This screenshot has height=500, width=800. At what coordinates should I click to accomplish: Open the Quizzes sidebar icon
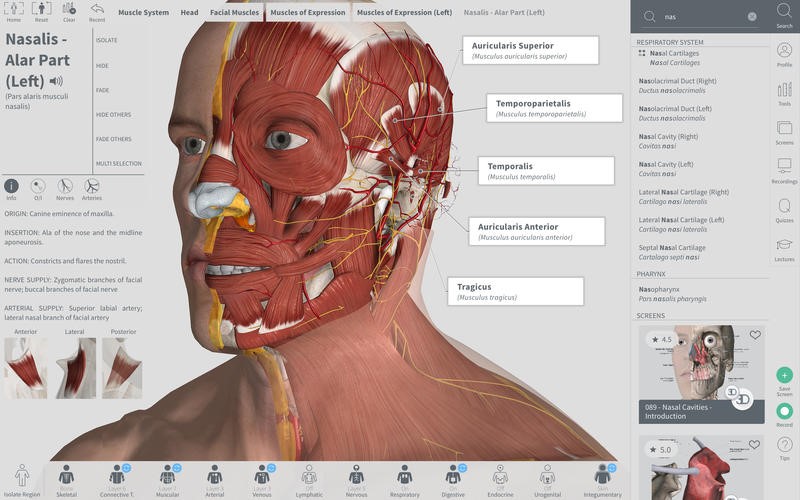tap(784, 208)
